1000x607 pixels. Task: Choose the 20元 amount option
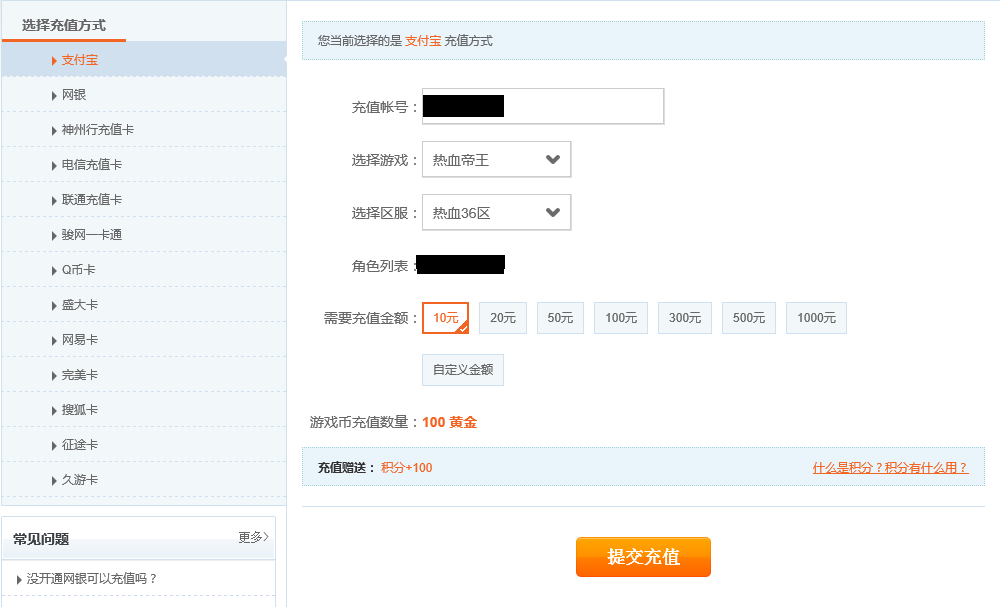(x=503, y=318)
